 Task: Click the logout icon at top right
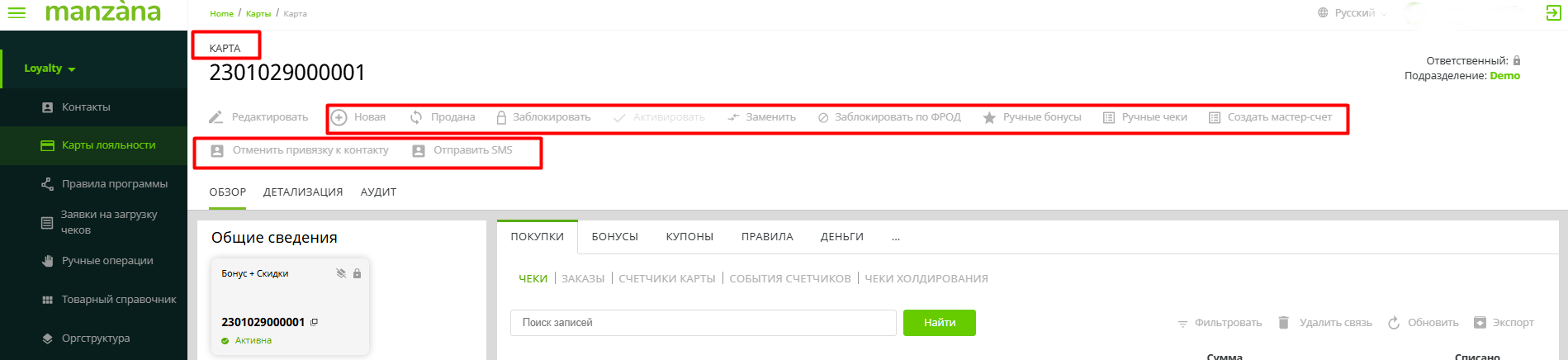point(1553,12)
